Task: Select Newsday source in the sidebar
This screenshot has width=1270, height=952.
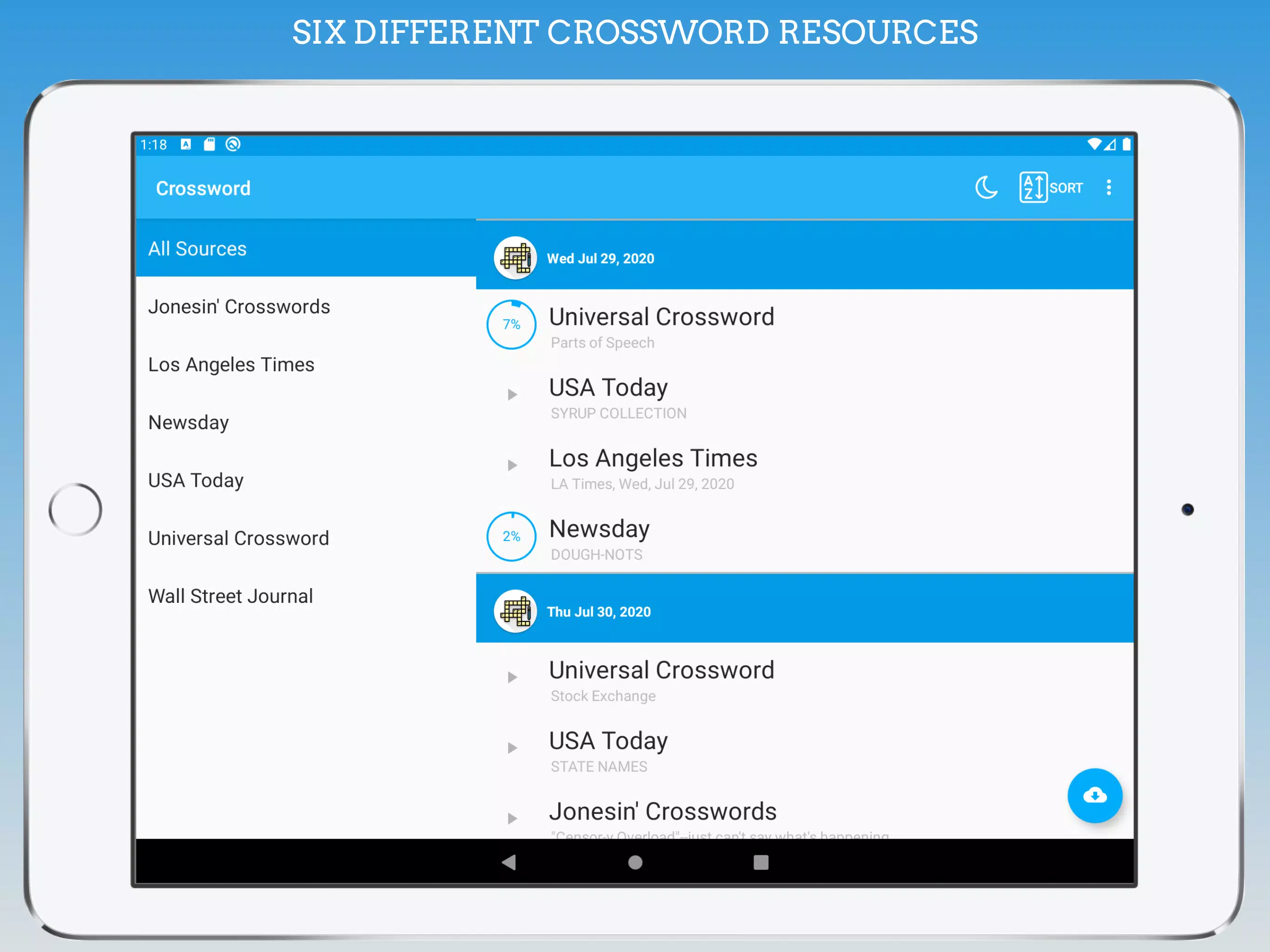Action: 188,423
